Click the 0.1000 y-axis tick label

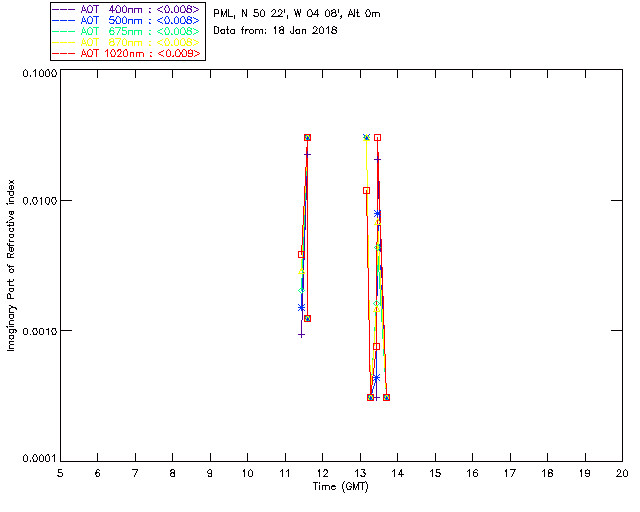coord(39,73)
